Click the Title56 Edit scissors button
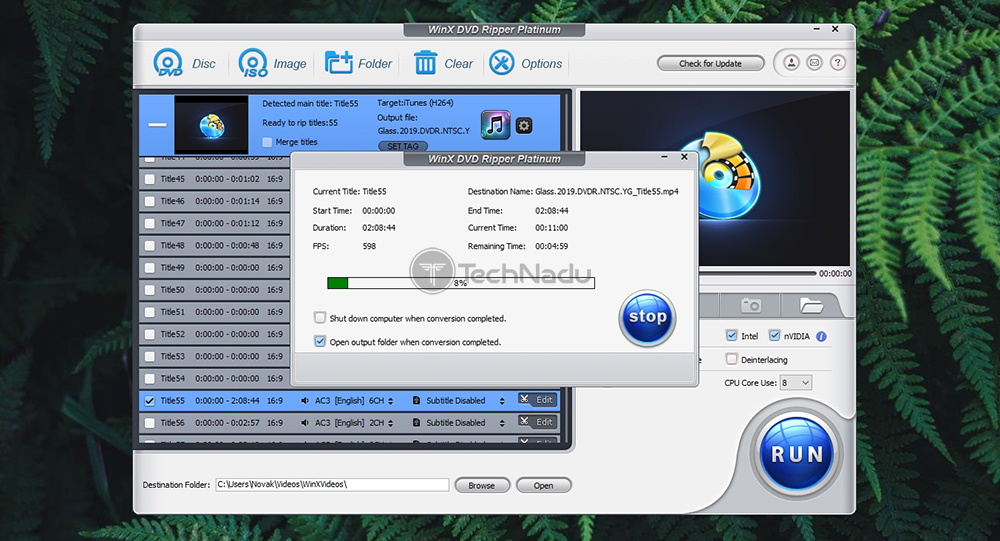 (538, 422)
